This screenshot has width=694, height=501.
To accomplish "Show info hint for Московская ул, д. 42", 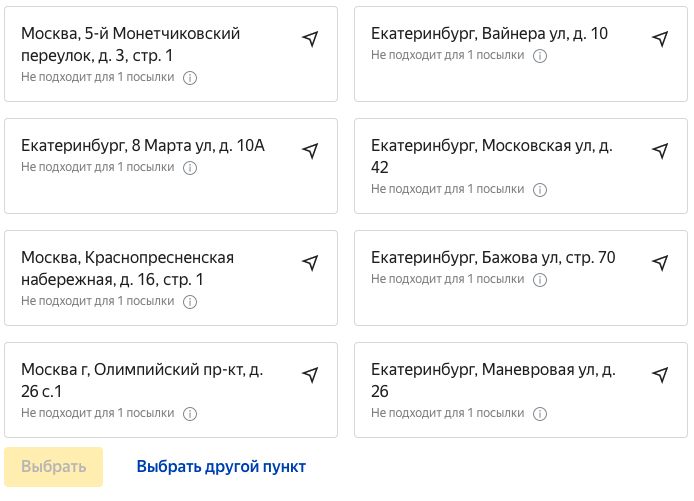I will tap(540, 189).
